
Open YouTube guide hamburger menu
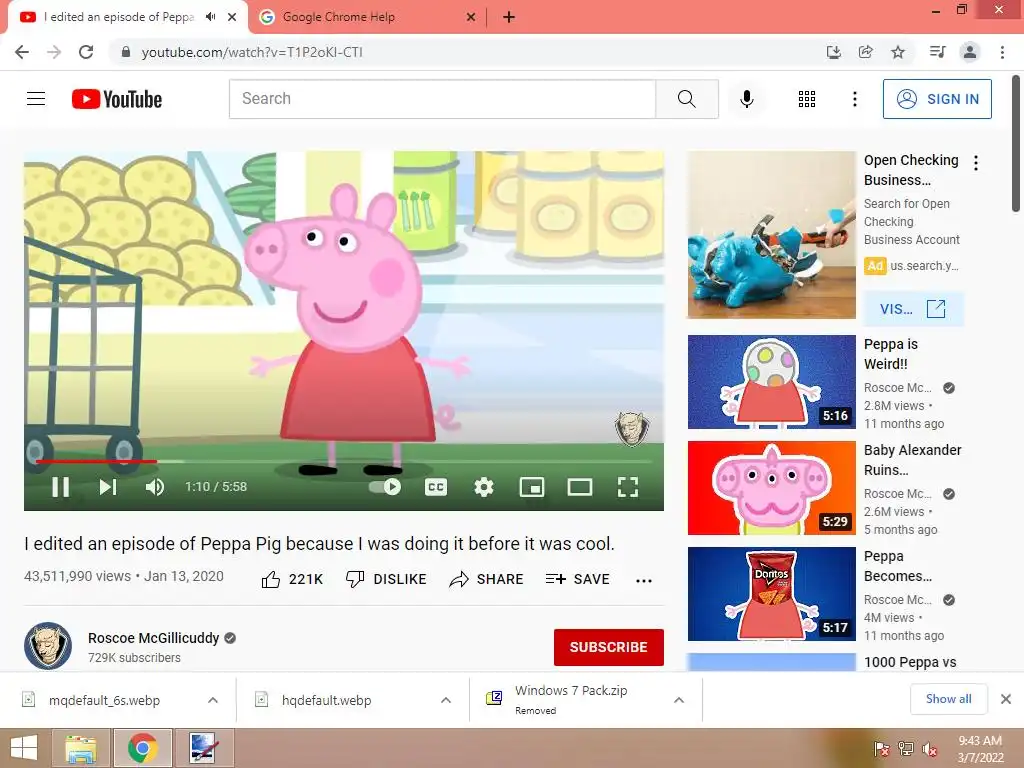pos(36,99)
